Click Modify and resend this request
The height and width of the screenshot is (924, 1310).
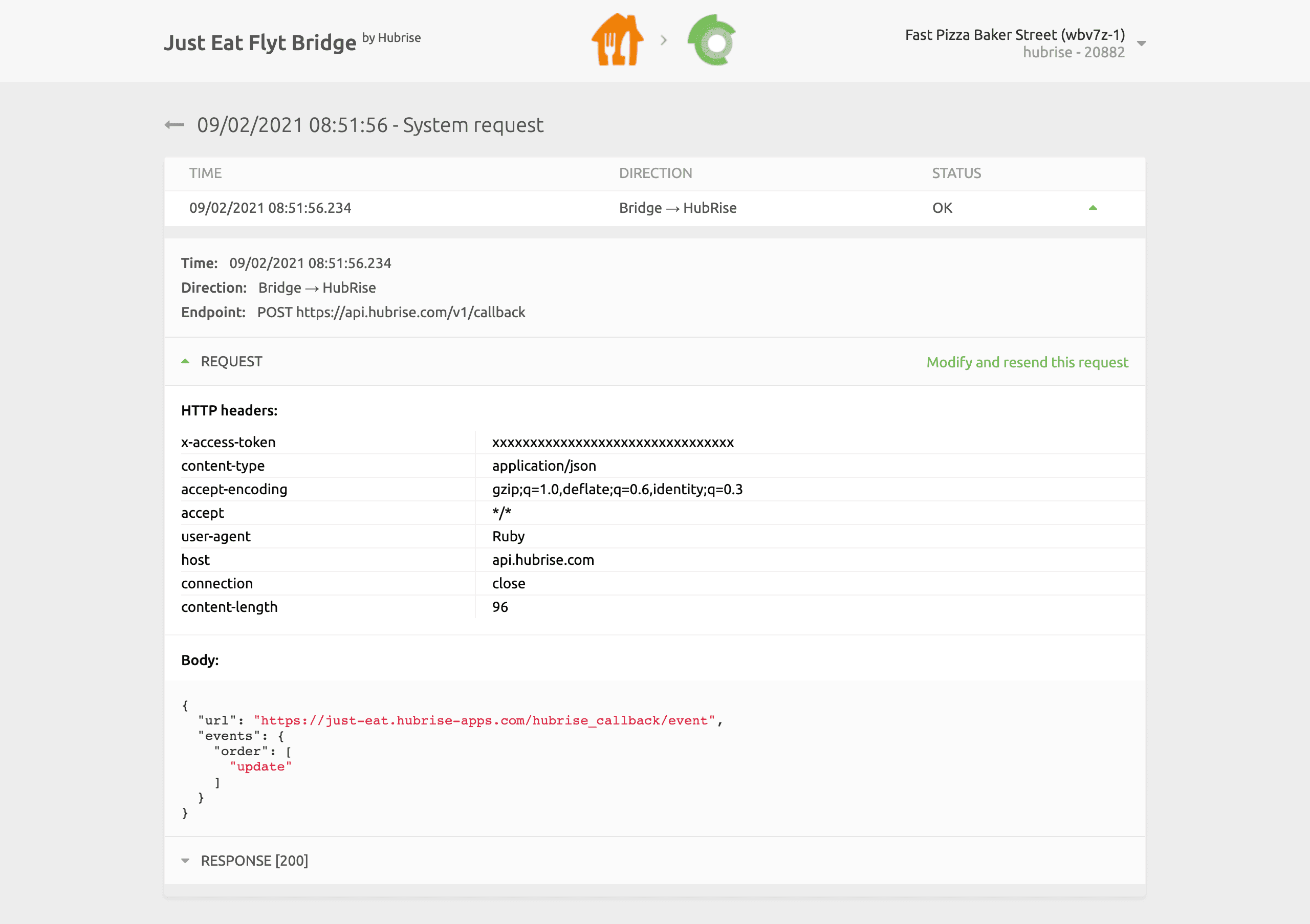coord(1027,362)
